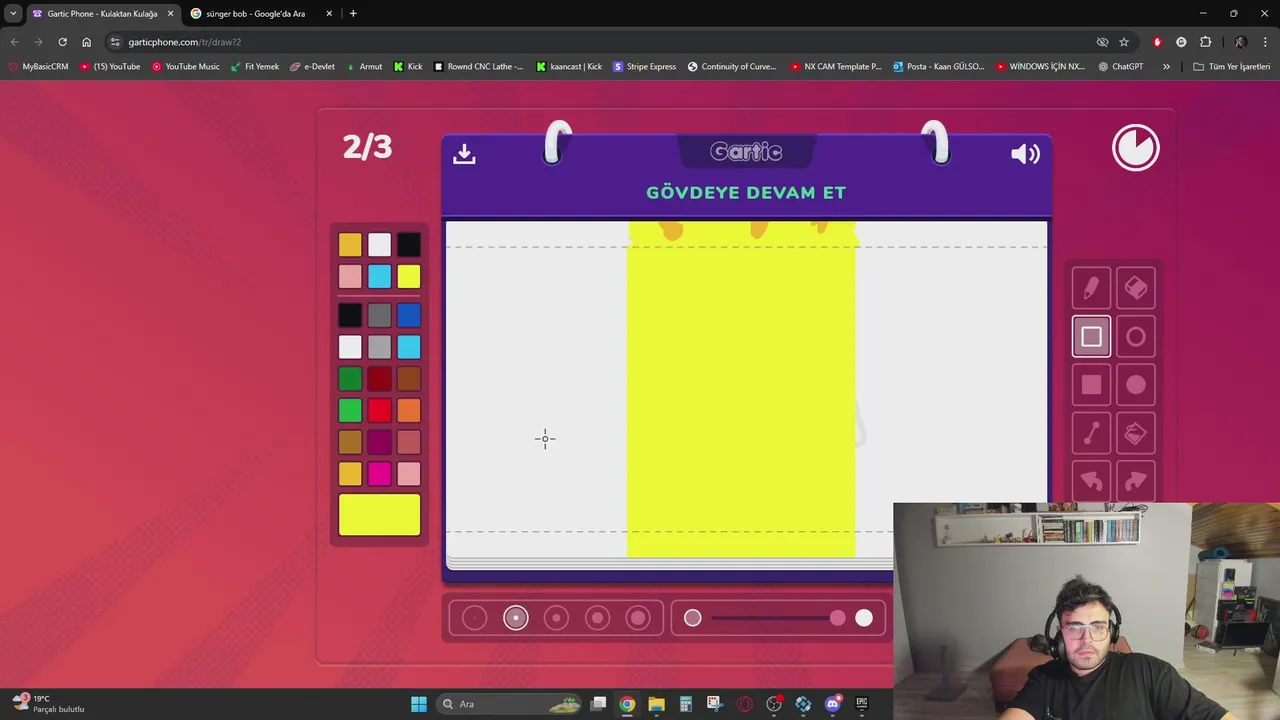Select the paint bucket fill tool
Viewport: 1280px width, 720px height.
tap(1136, 433)
